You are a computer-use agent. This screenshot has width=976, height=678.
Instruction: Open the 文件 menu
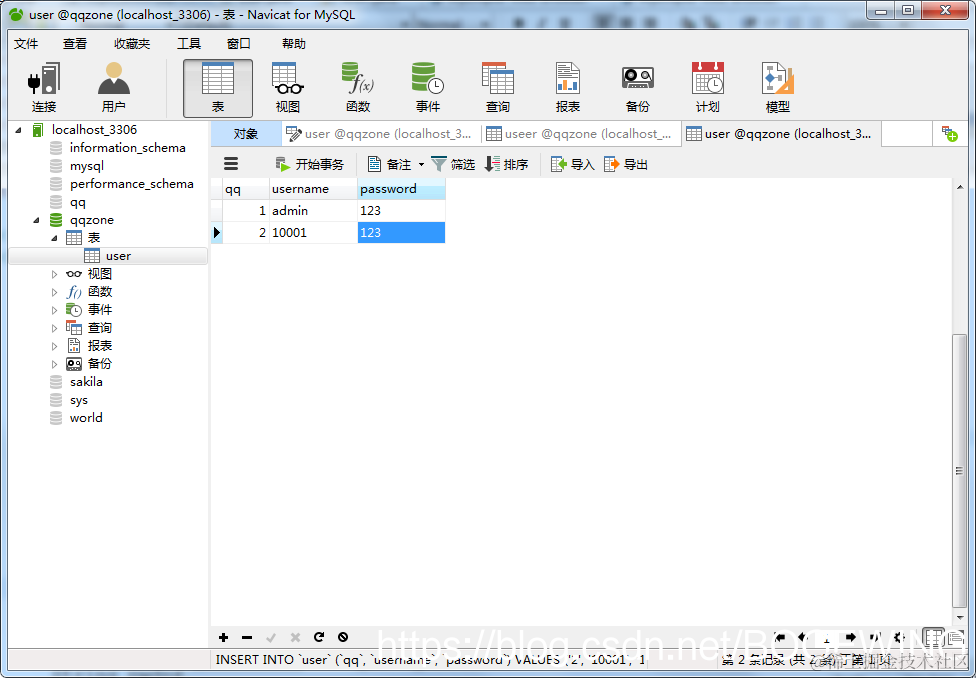(26, 44)
